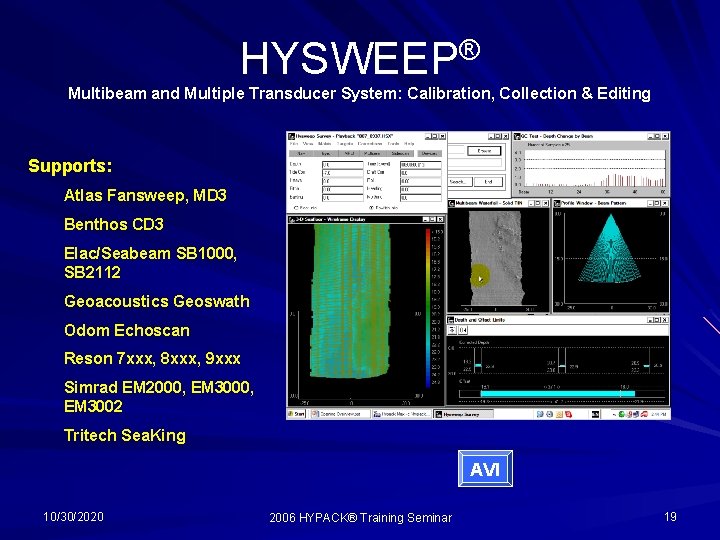Click the depth color scale bar in 3-D Seafloor
This screenshot has width=720, height=540.
(x=428, y=308)
